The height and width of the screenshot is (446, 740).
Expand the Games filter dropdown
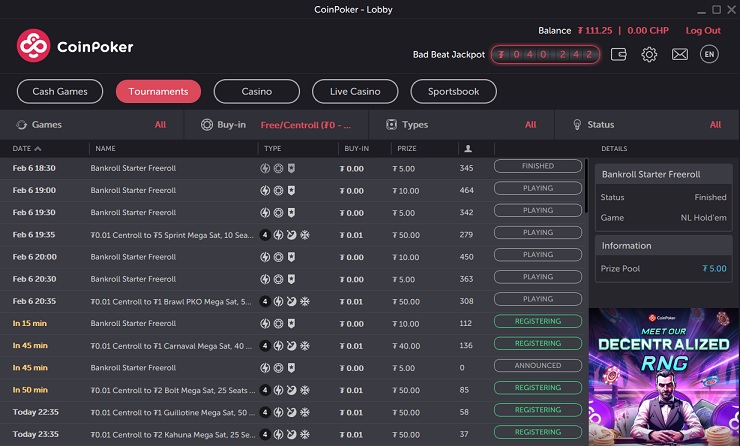(91, 125)
